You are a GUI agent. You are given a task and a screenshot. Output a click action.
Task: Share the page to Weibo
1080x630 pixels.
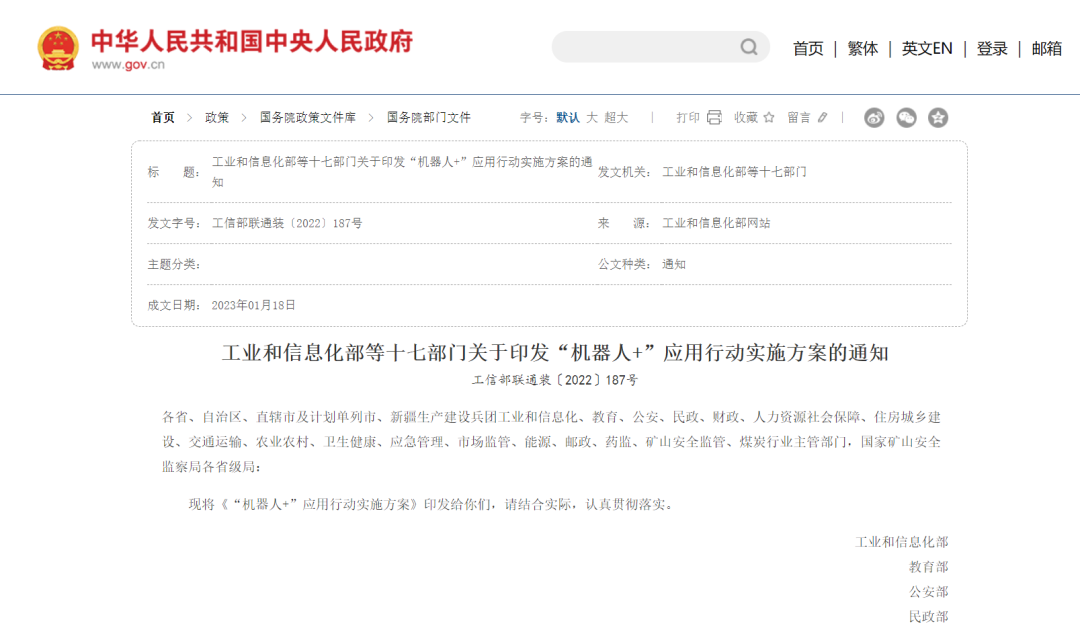coord(874,118)
